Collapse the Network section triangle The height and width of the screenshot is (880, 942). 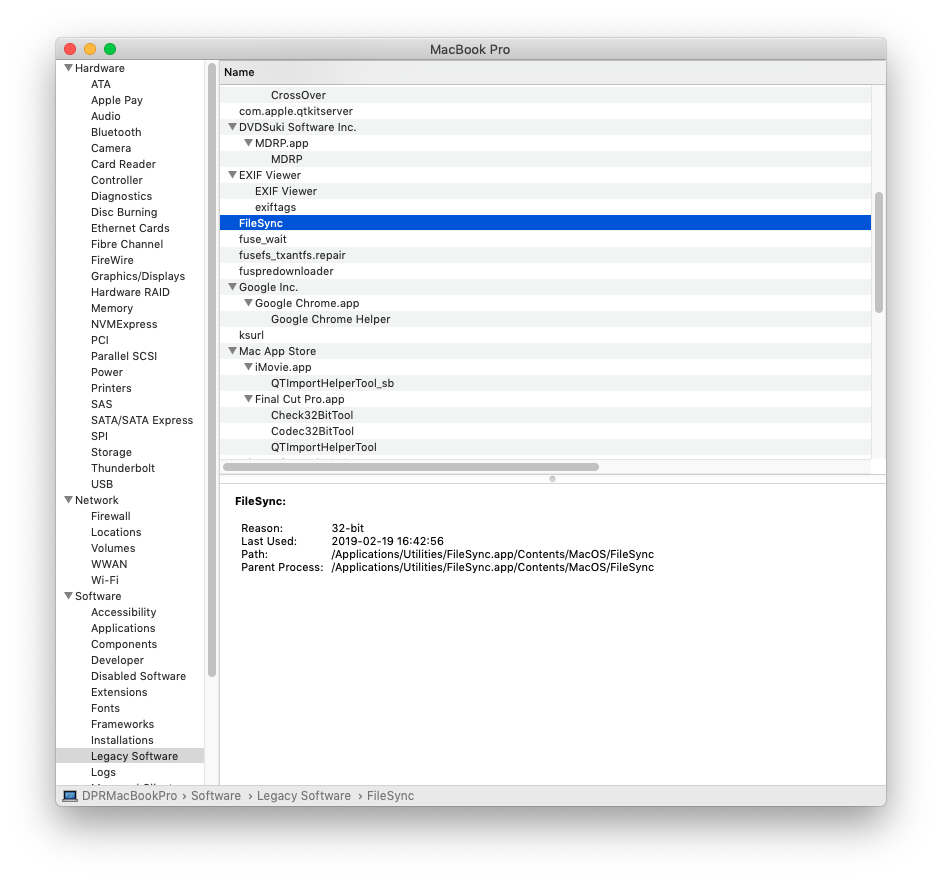[x=68, y=500]
